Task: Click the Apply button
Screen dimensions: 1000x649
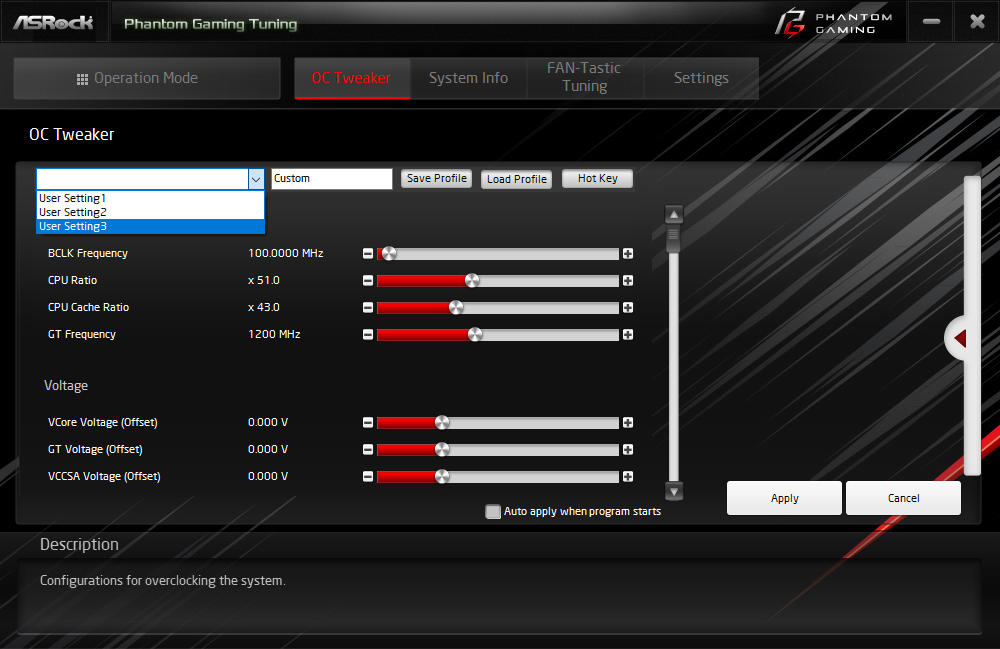Action: (784, 498)
